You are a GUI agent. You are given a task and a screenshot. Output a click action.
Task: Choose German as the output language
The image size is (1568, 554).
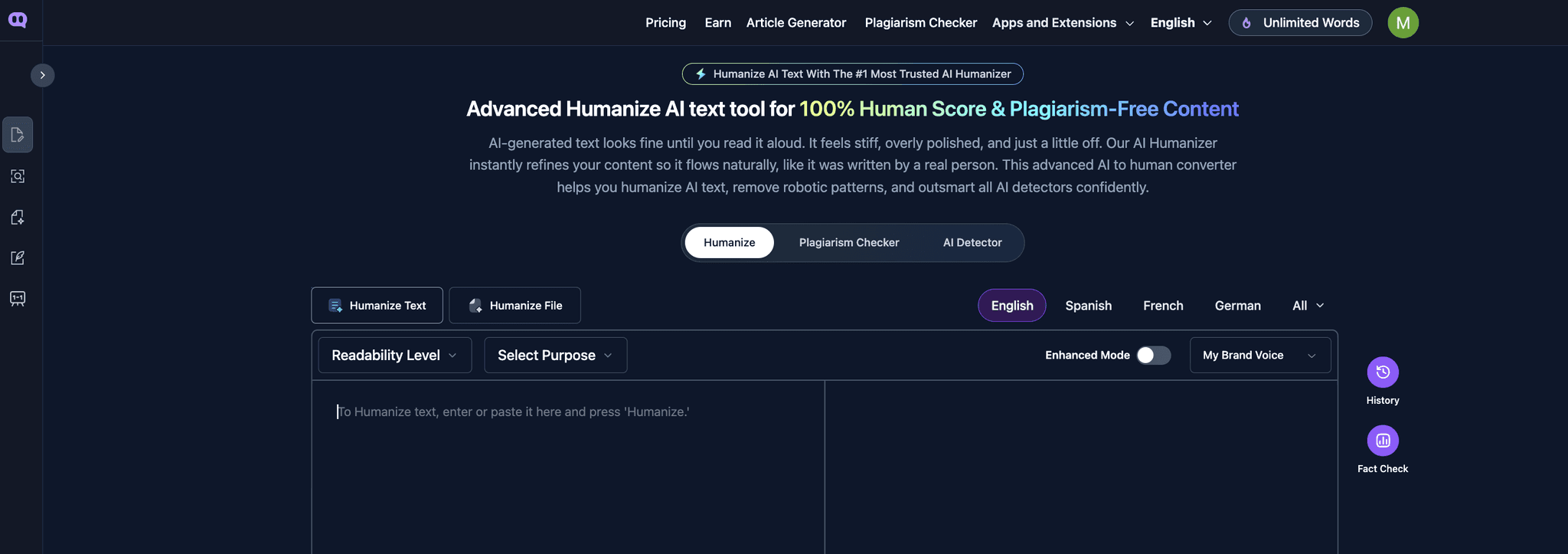click(x=1237, y=305)
